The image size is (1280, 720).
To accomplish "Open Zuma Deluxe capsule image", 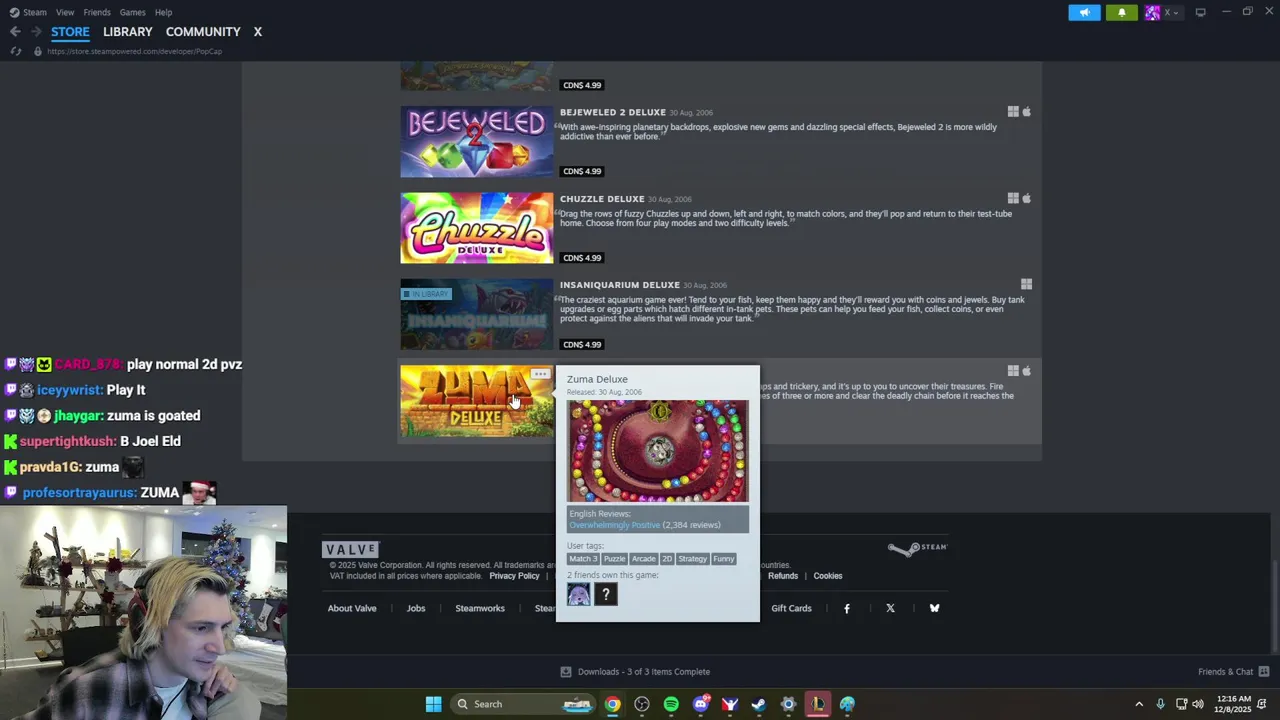I will (477, 401).
